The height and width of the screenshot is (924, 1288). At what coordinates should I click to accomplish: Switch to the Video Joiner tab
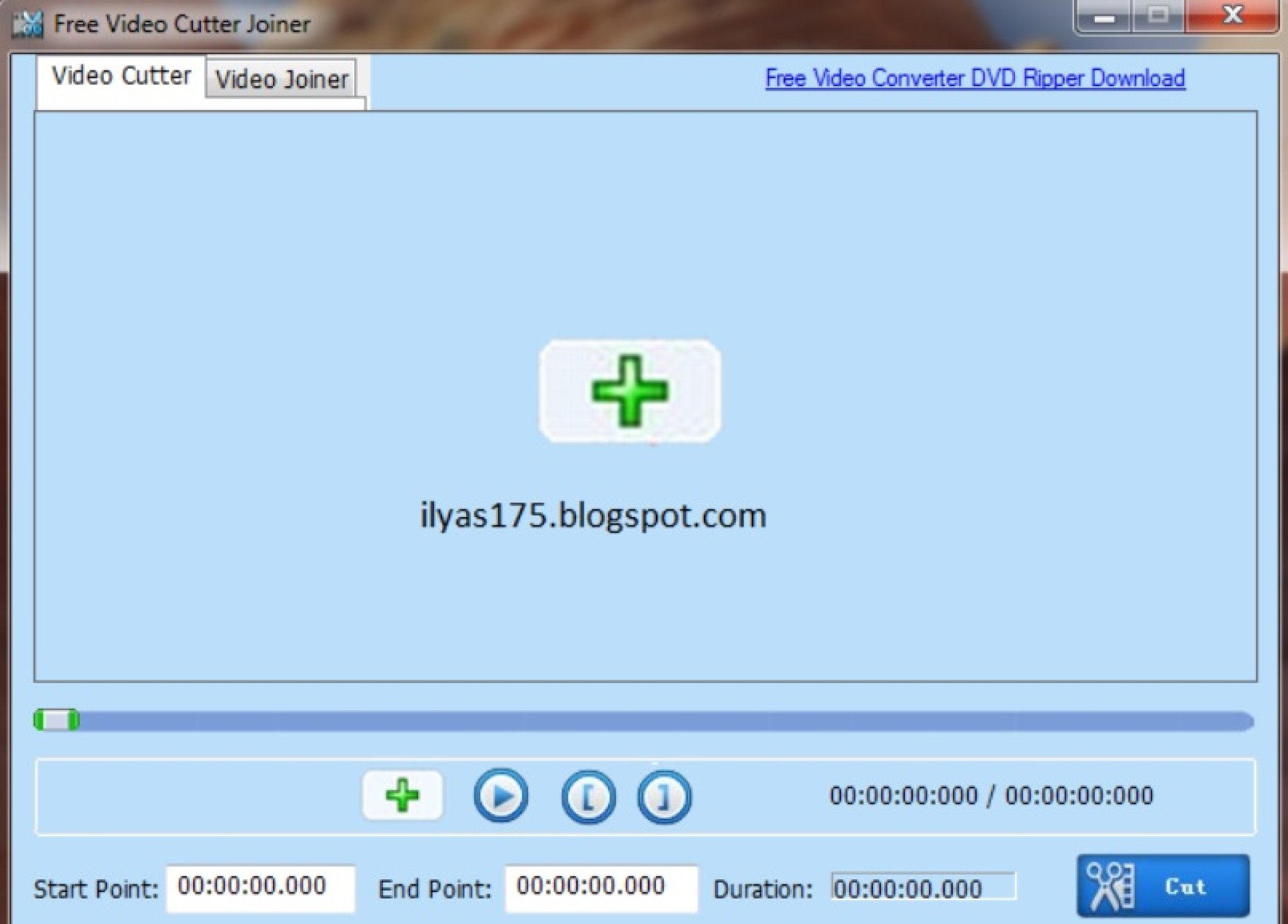(280, 79)
